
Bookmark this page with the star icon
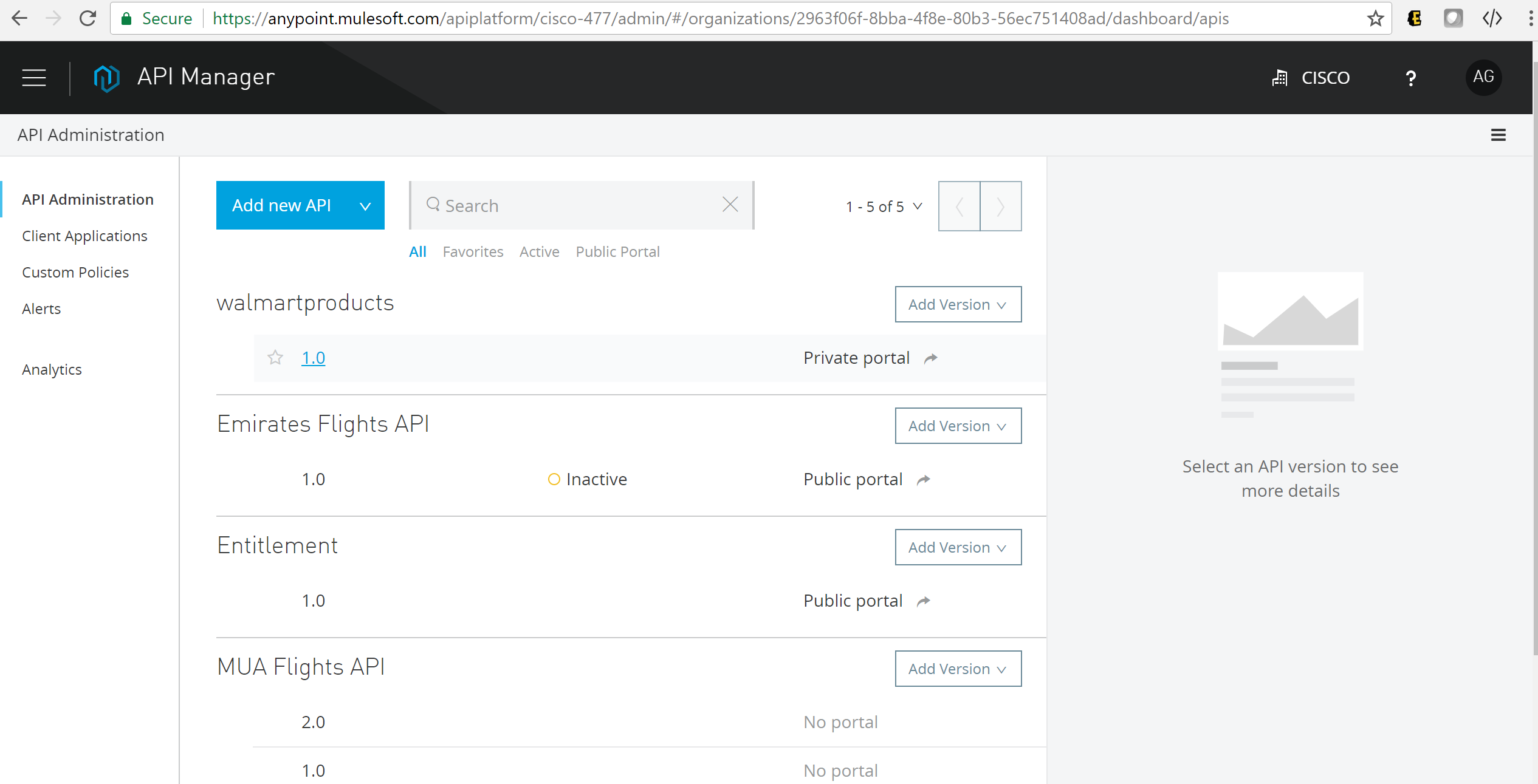(1375, 19)
